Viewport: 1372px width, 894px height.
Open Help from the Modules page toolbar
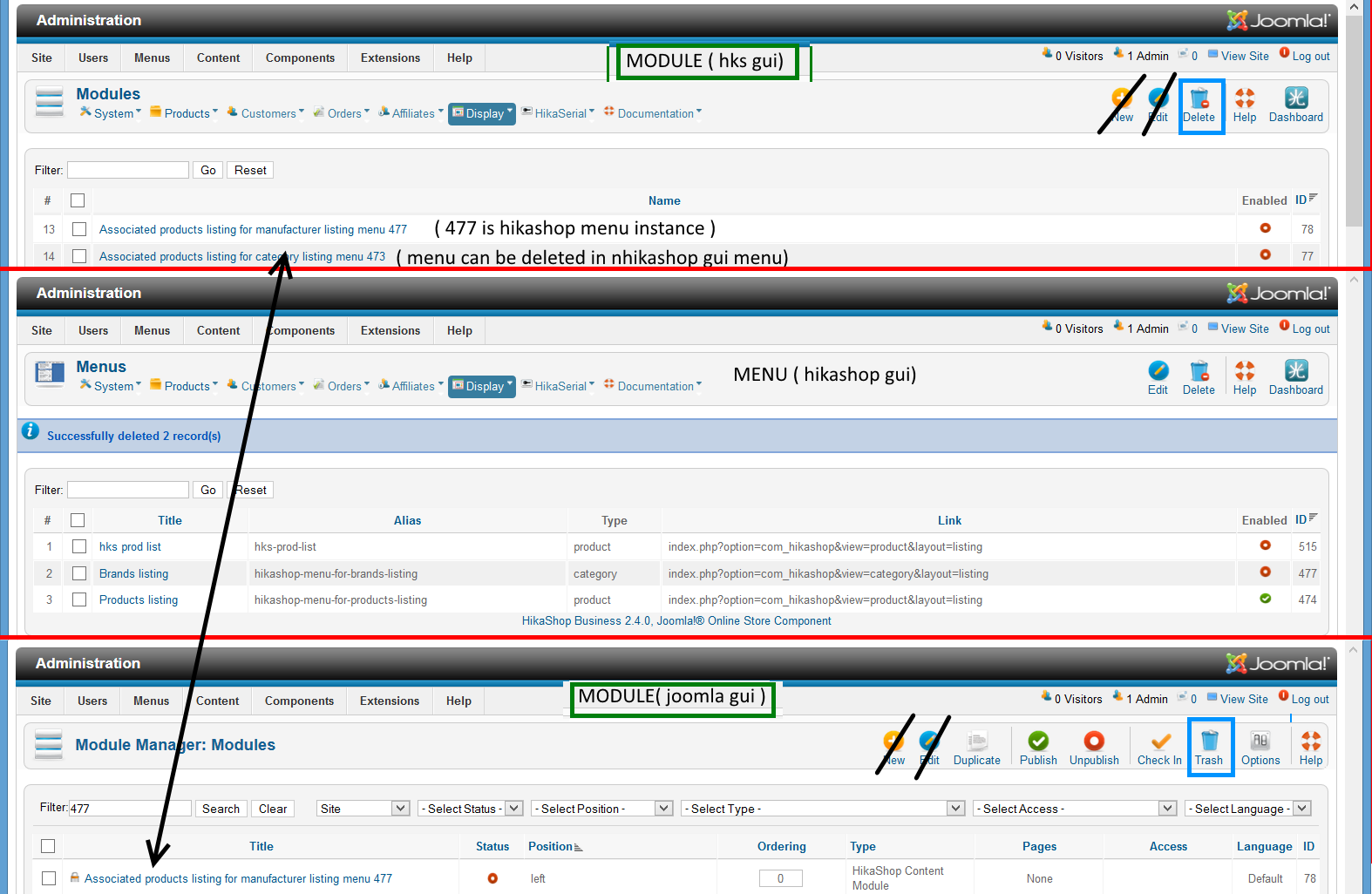tap(1245, 105)
